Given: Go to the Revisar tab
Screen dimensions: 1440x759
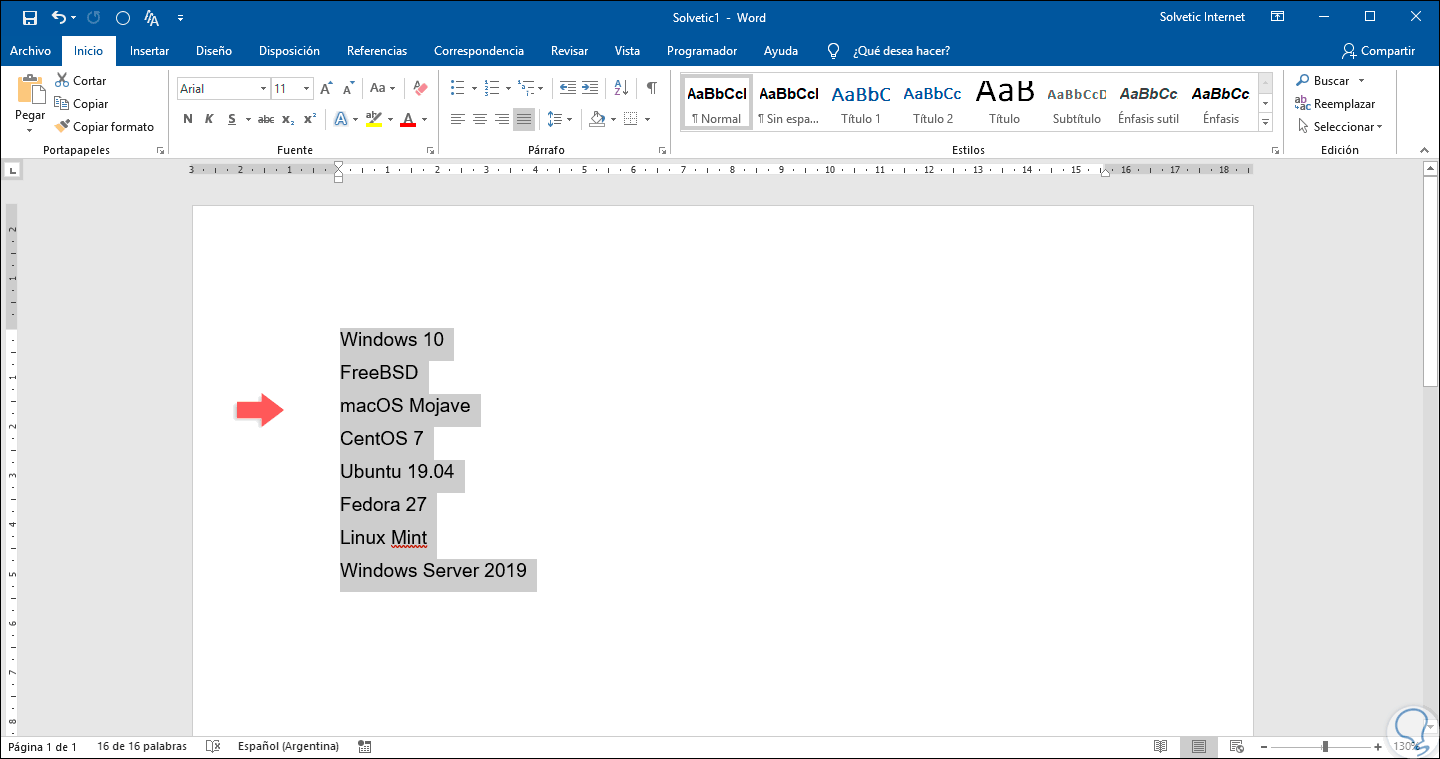Looking at the screenshot, I should coord(569,51).
